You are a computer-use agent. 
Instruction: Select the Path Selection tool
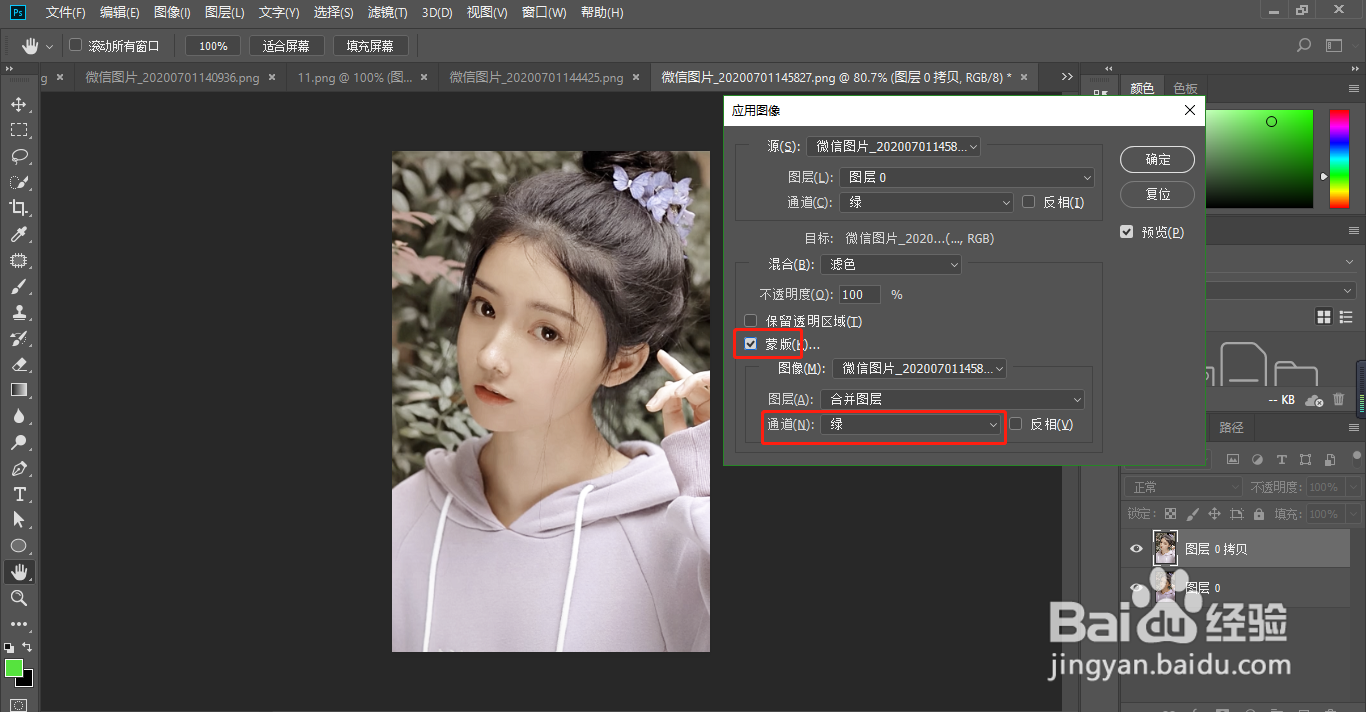(18, 520)
